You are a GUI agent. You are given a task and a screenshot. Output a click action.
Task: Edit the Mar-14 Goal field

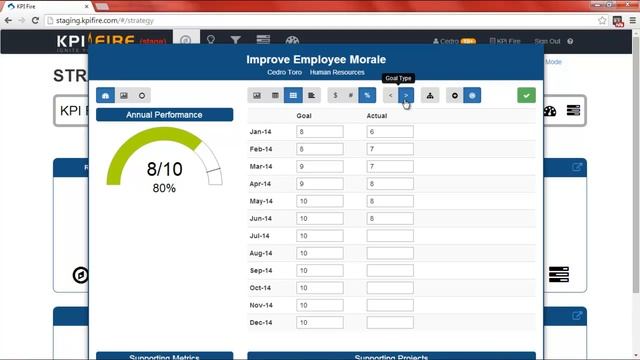pos(320,166)
